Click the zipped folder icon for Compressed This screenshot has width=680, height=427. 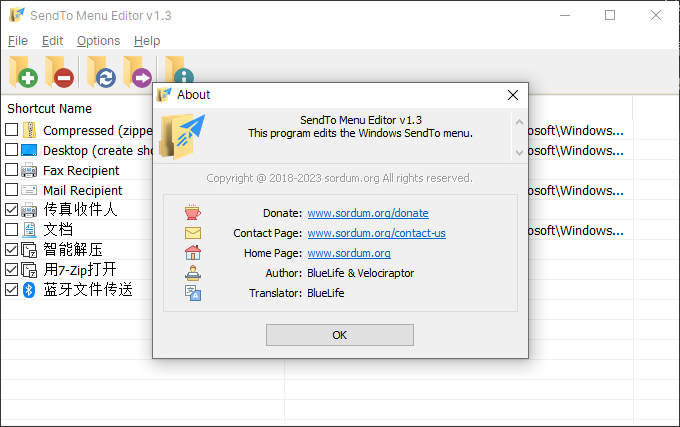tap(29, 130)
